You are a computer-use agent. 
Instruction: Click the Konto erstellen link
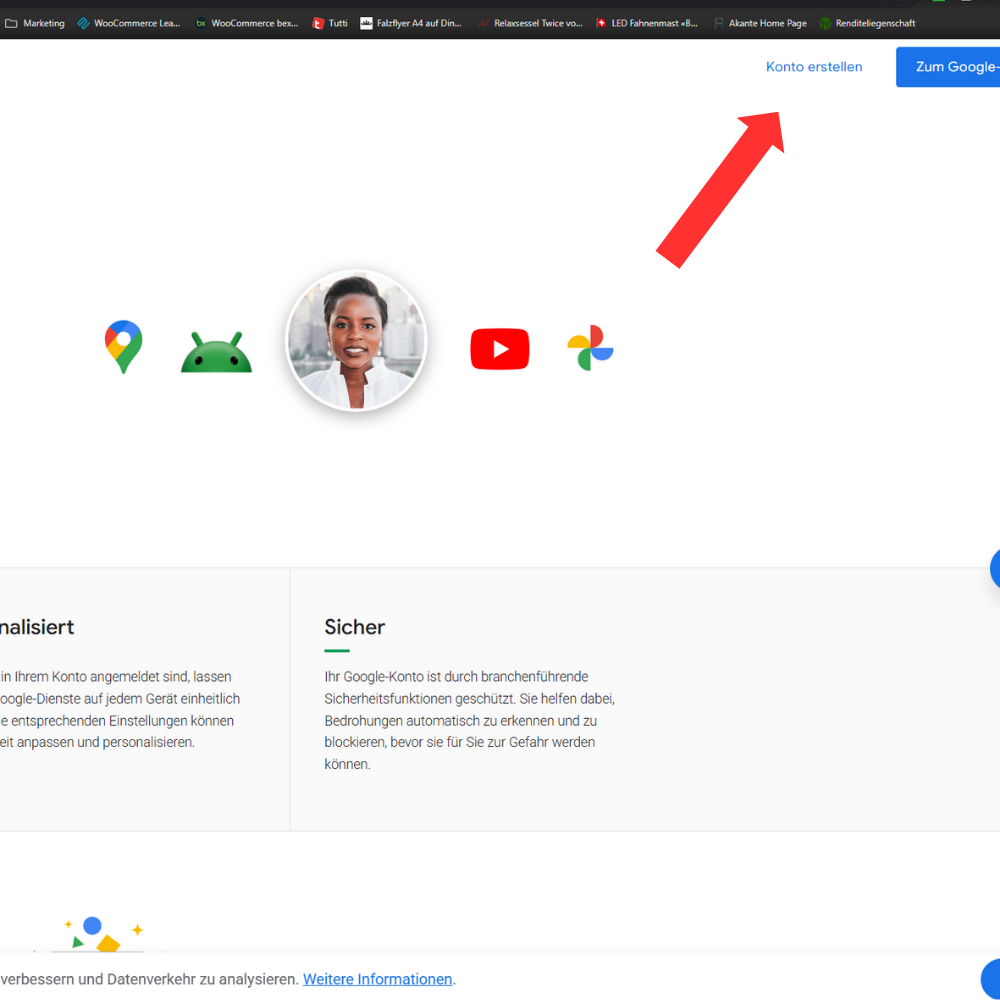(x=814, y=67)
